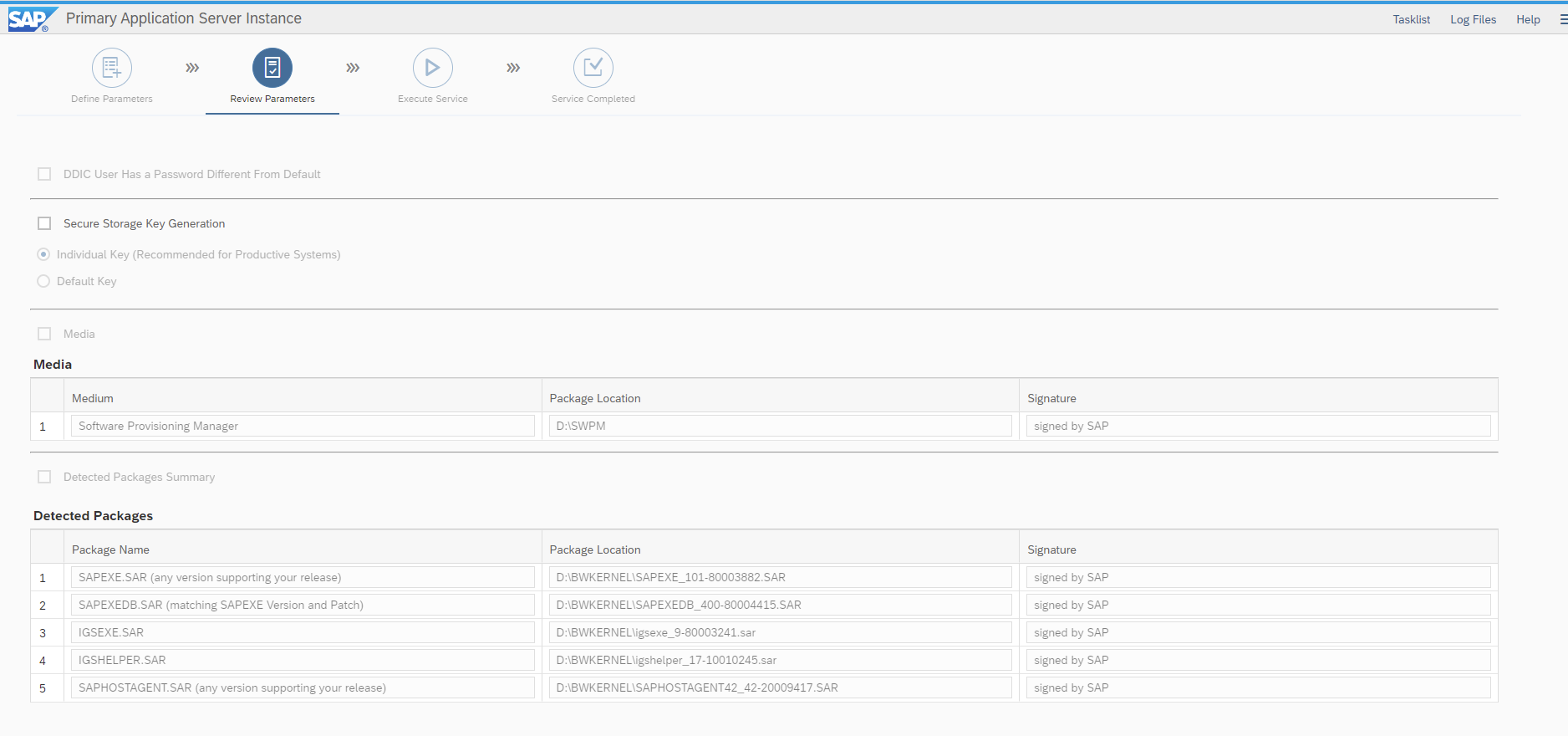Viewport: 1568px width, 736px height.
Task: Click SAPEXEDB_400-80004415.SAR location field
Action: coord(780,605)
